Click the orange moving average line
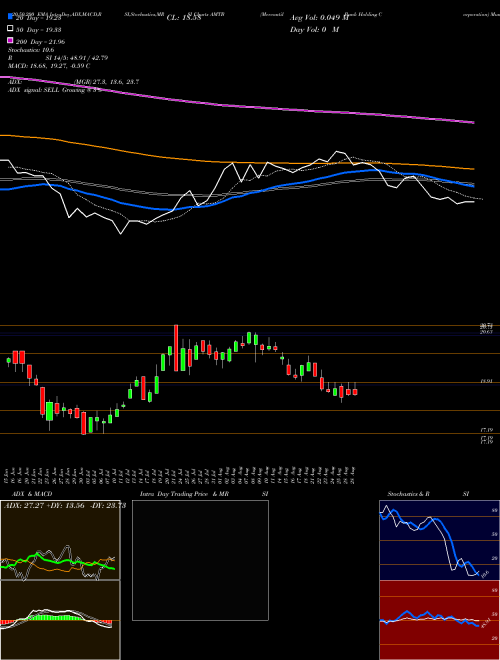The image size is (500, 660). (236, 161)
